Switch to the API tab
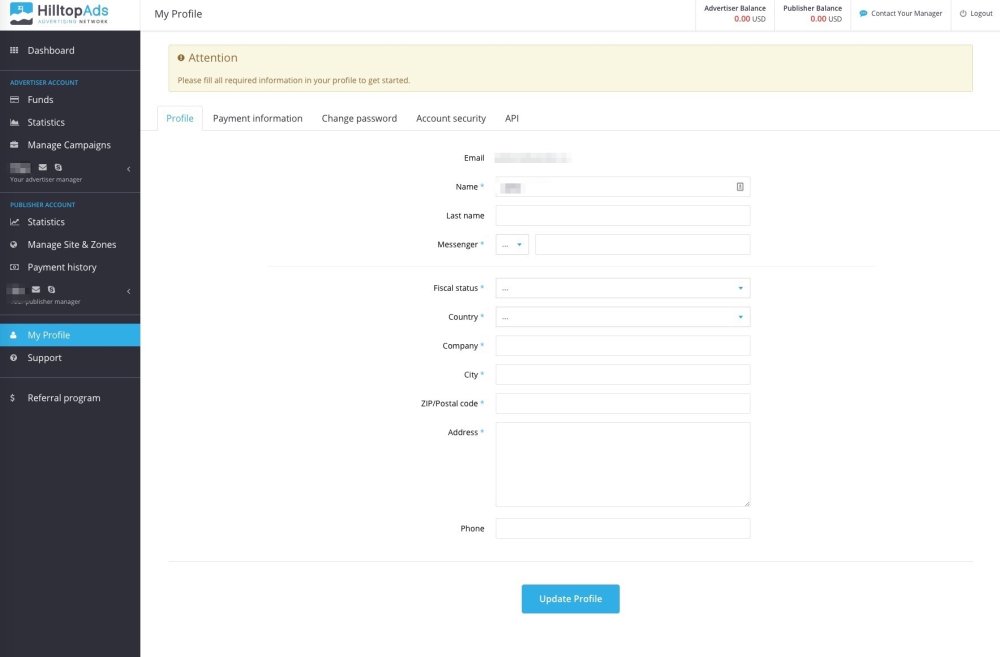 (x=511, y=118)
